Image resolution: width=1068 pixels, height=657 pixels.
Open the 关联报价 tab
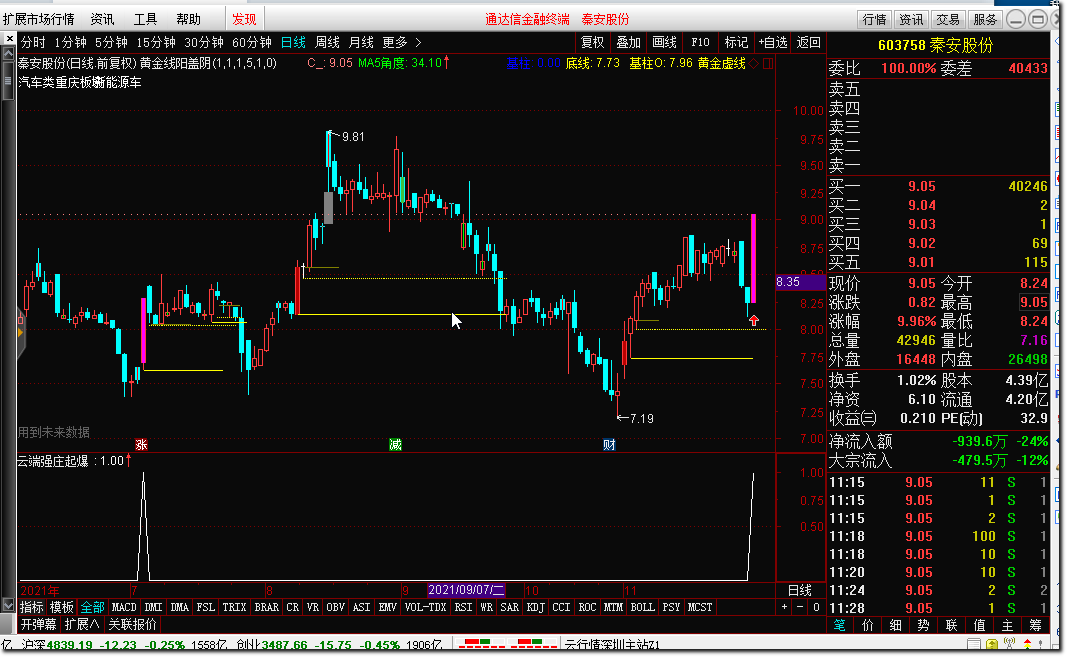[132, 624]
